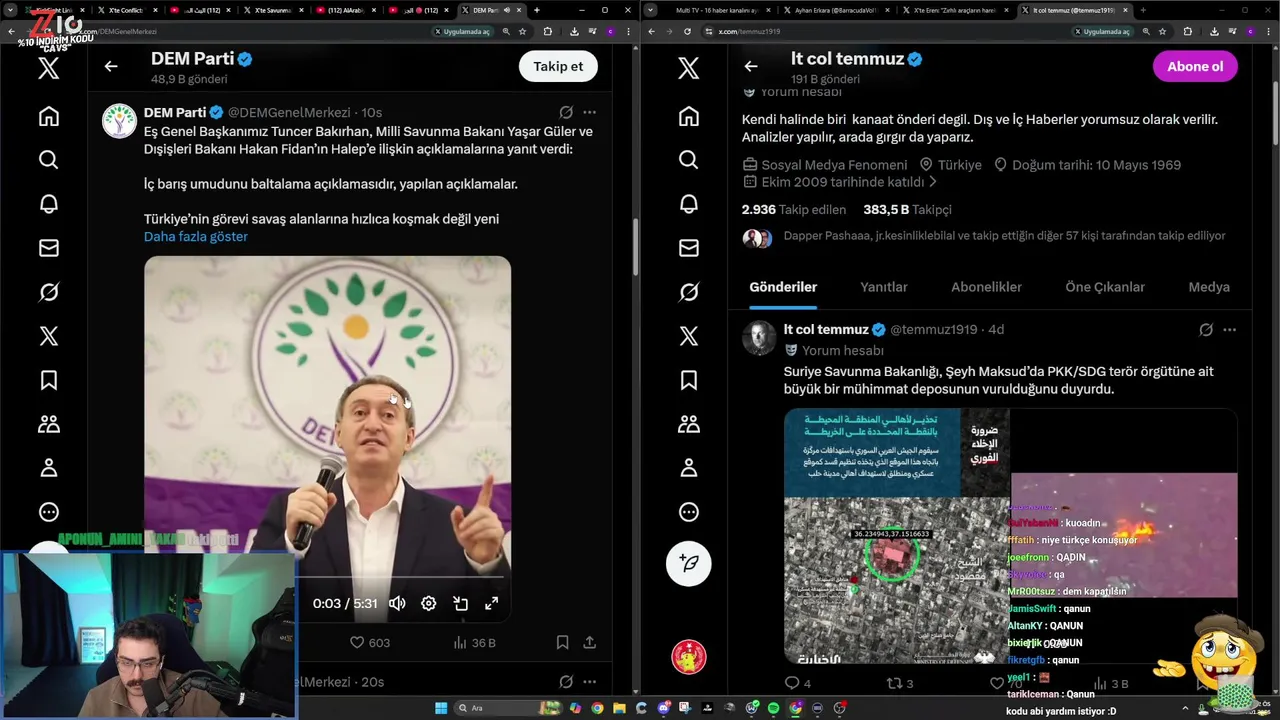Image resolution: width=1280 pixels, height=720 pixels.
Task: Follow DEM Parti with Takip et
Action: coord(558,66)
